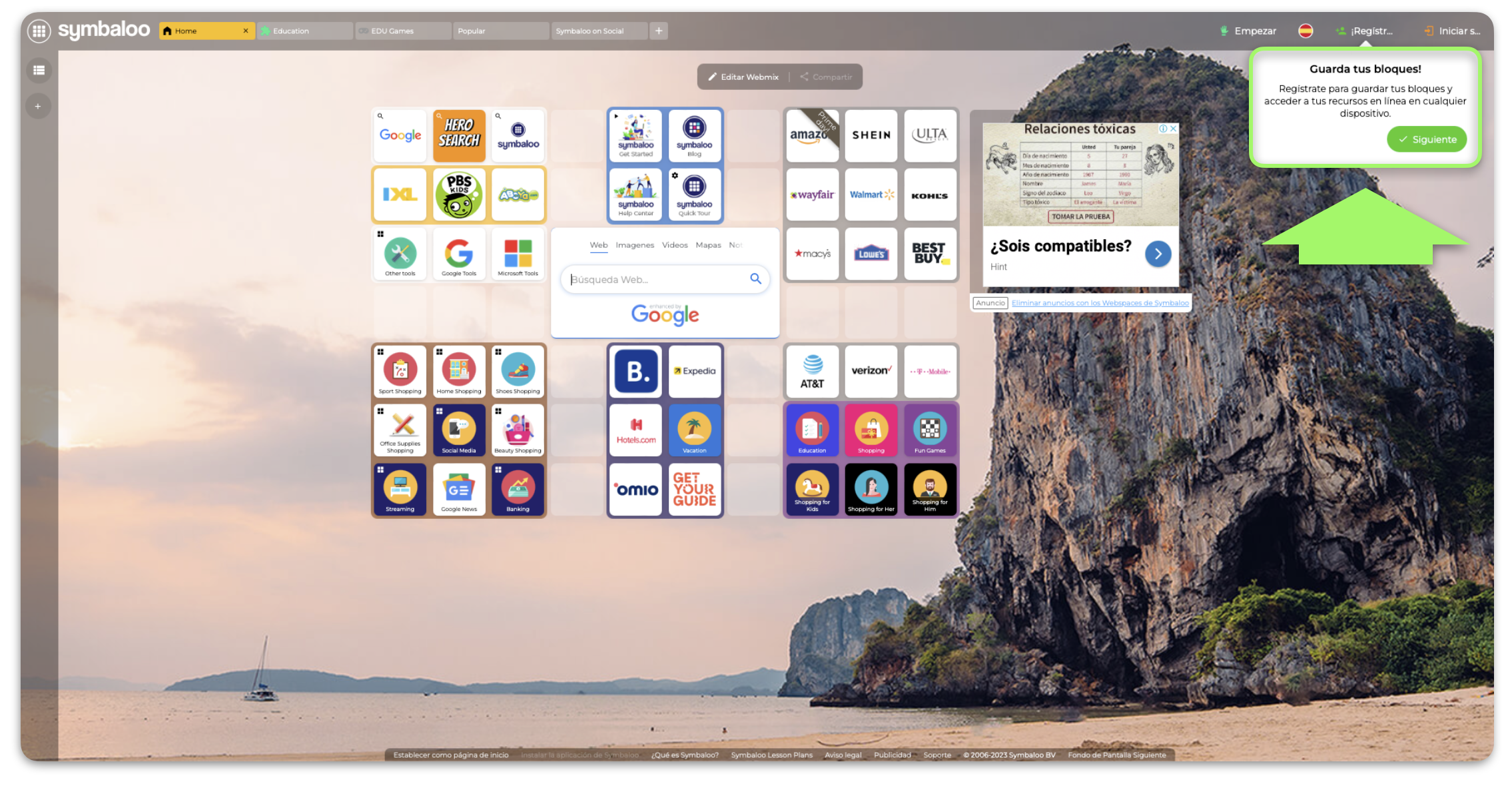The width and height of the screenshot is (1512, 786).
Task: Open the Hero Search tile
Action: pos(459,135)
